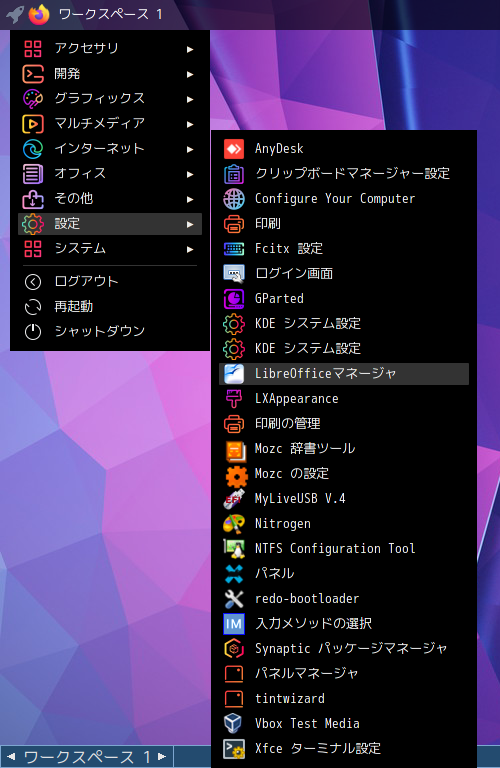
Task: Click the ワークスペース 1 label in top panel
Action: pos(111,14)
